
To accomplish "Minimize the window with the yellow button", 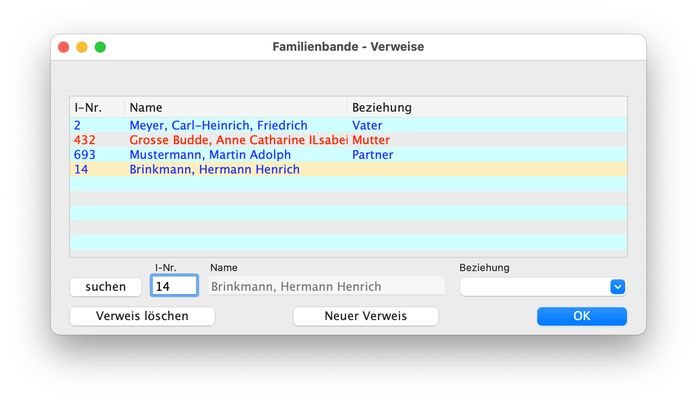I will 82,47.
